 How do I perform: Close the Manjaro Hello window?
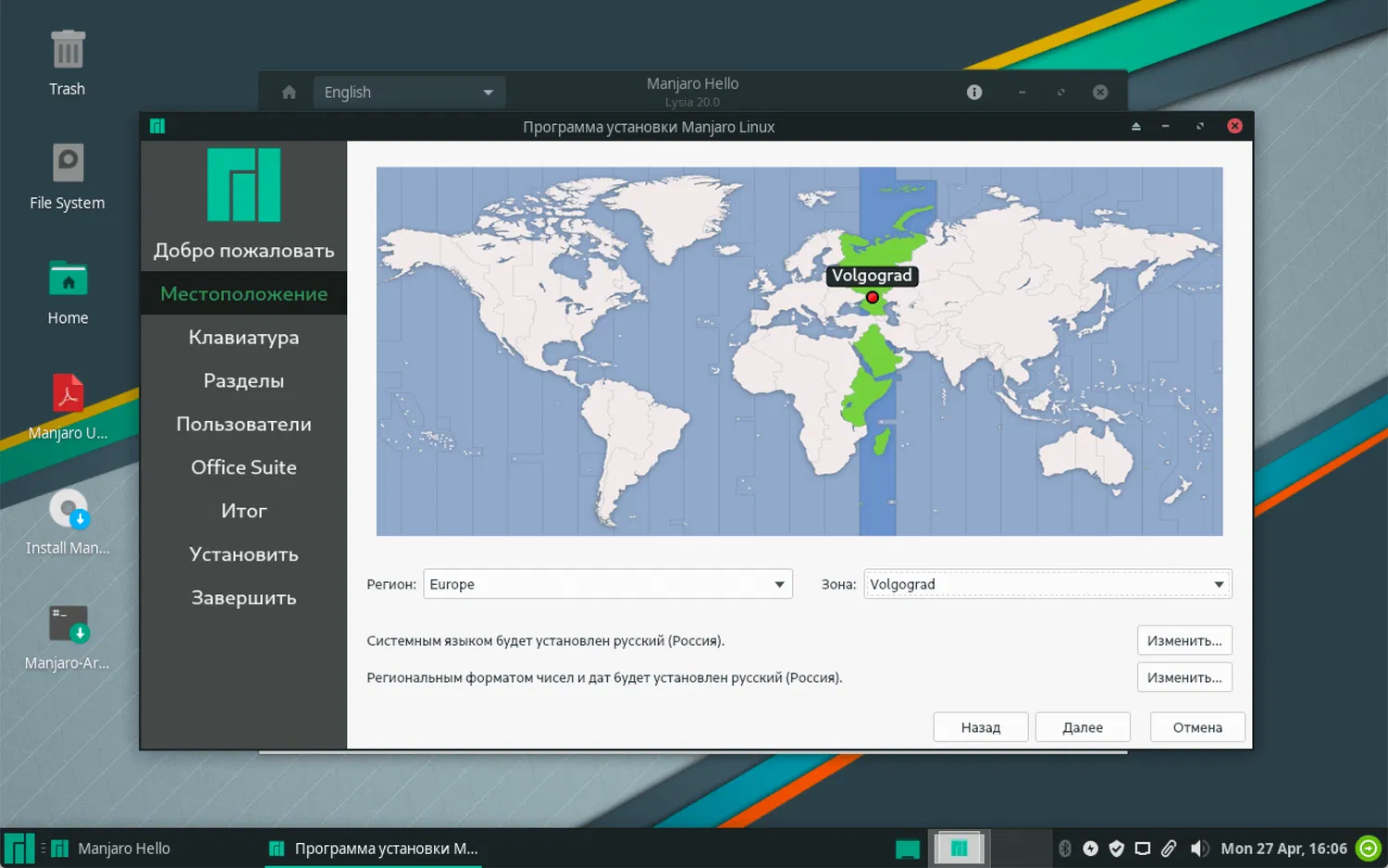pyautogui.click(x=1100, y=92)
